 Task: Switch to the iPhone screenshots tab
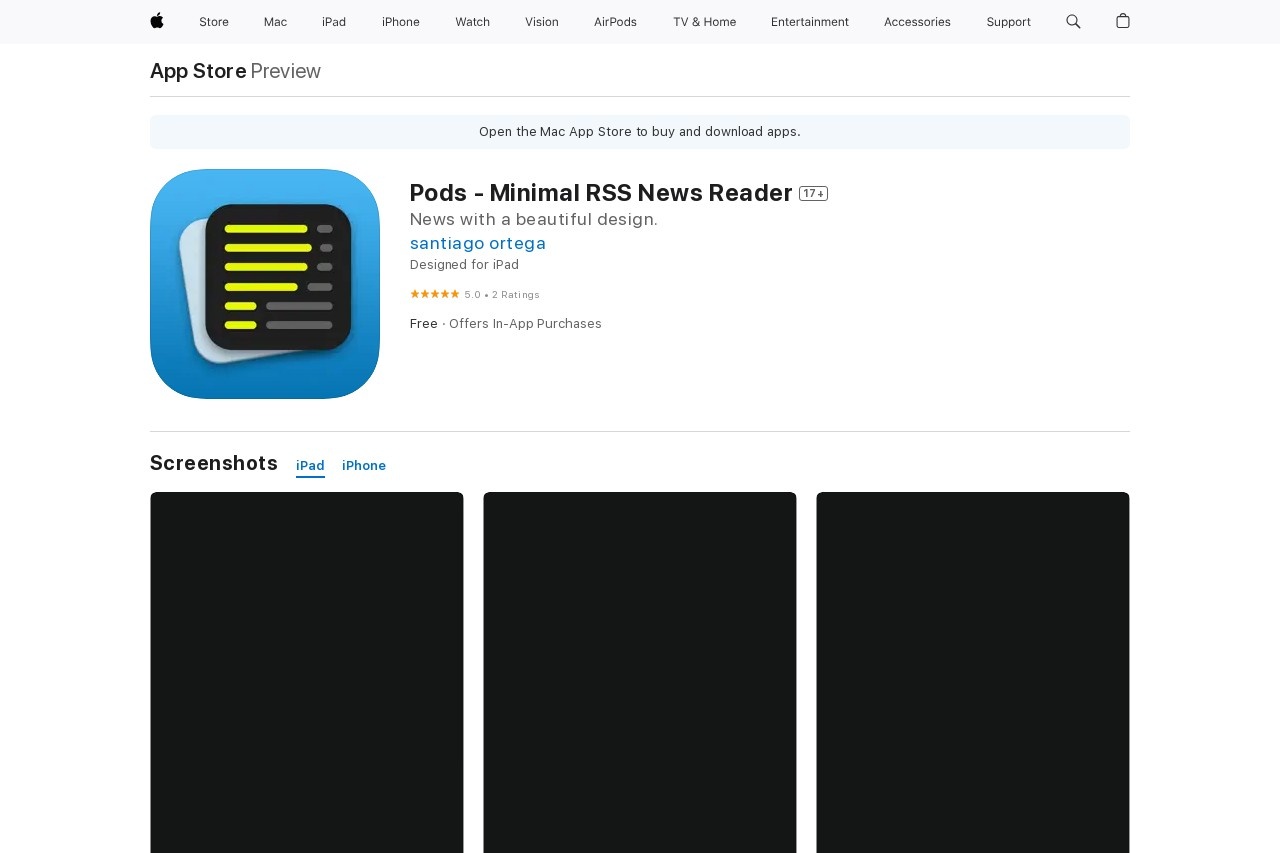click(x=364, y=466)
